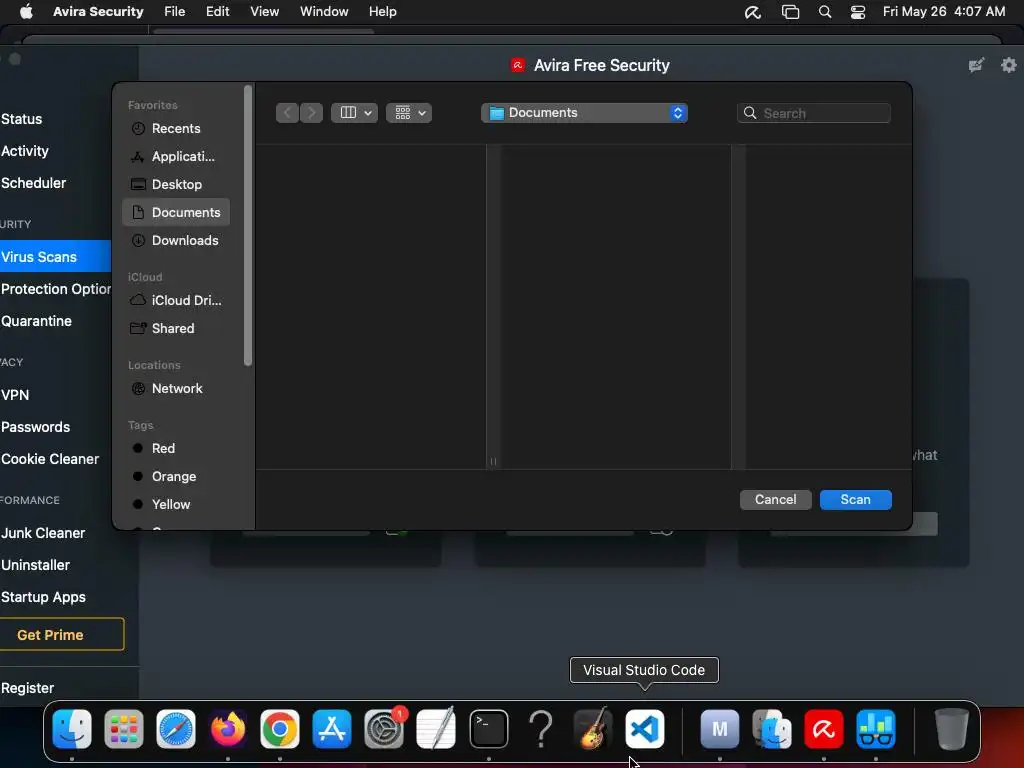The width and height of the screenshot is (1024, 768).
Task: Open Spotlight search in menu bar
Action: (x=825, y=12)
